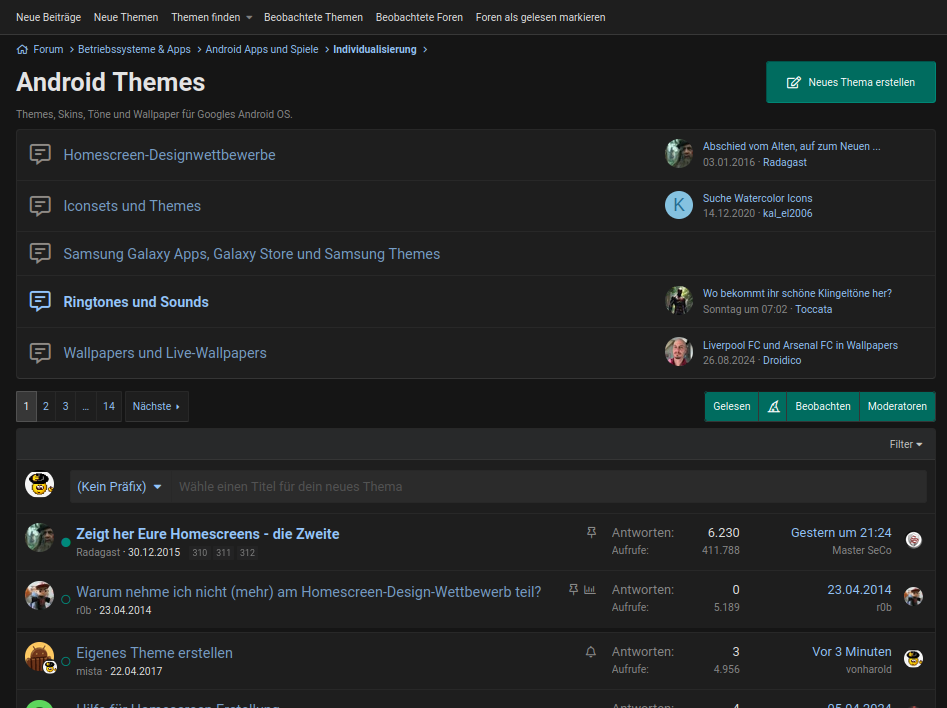The width and height of the screenshot is (947, 708).
Task: Click r0b's small last-poster avatar at right
Action: click(914, 597)
